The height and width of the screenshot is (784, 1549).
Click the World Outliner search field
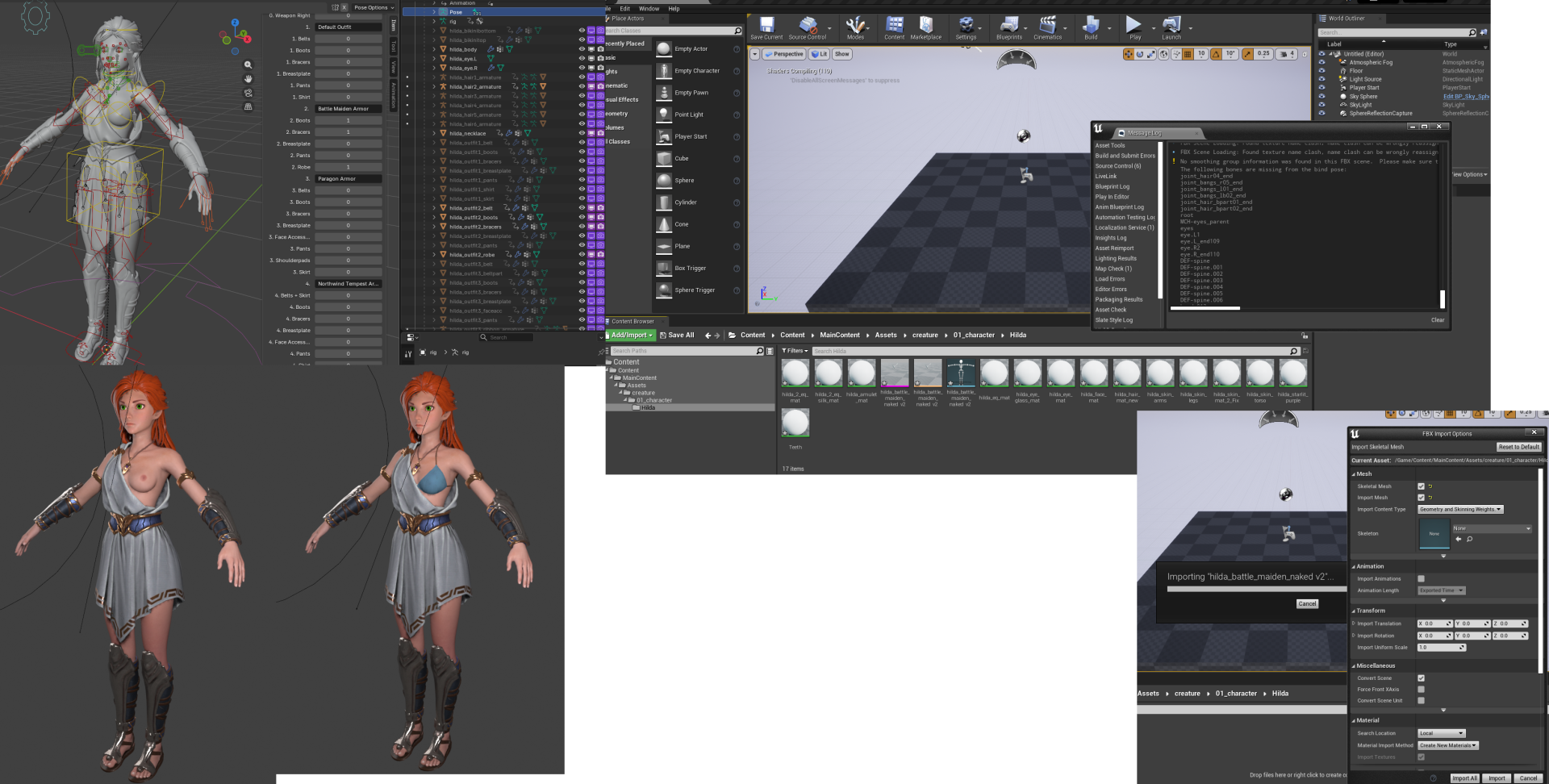coord(1397,32)
